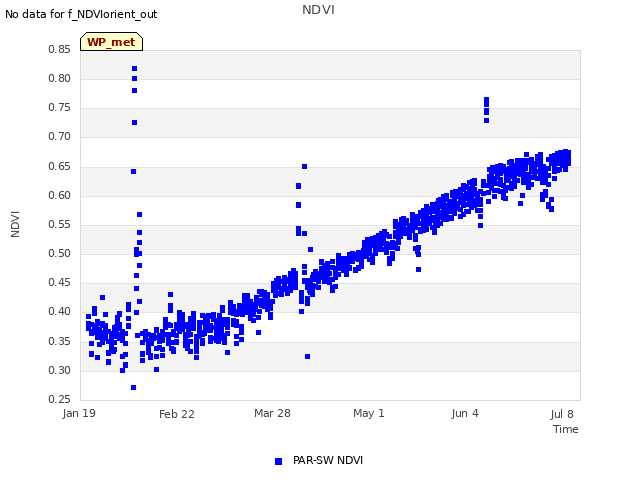Click the 0.35 y-axis value
The height and width of the screenshot is (480, 640).
pos(60,341)
